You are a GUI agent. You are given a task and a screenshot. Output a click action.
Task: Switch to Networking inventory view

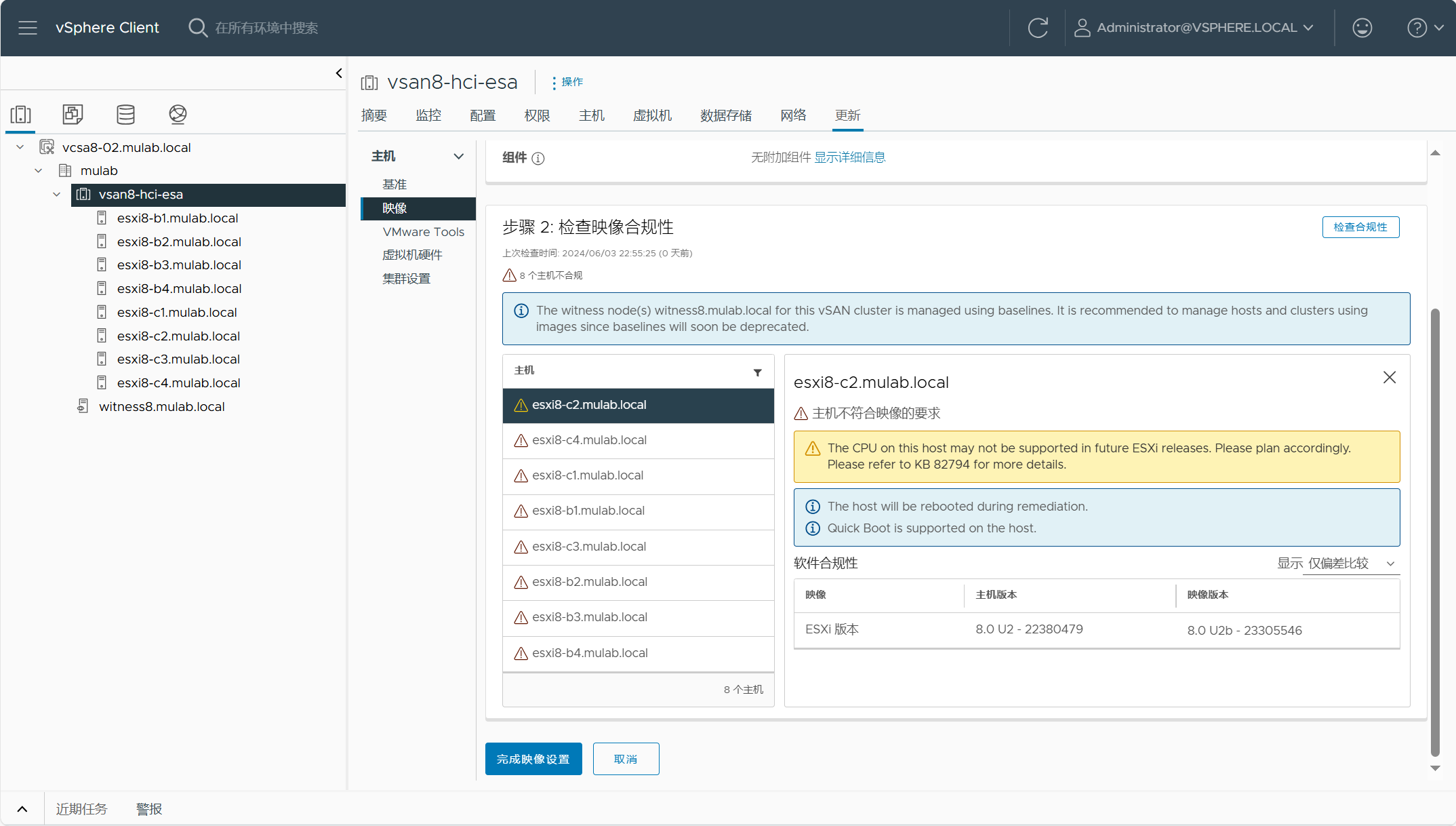tap(178, 115)
